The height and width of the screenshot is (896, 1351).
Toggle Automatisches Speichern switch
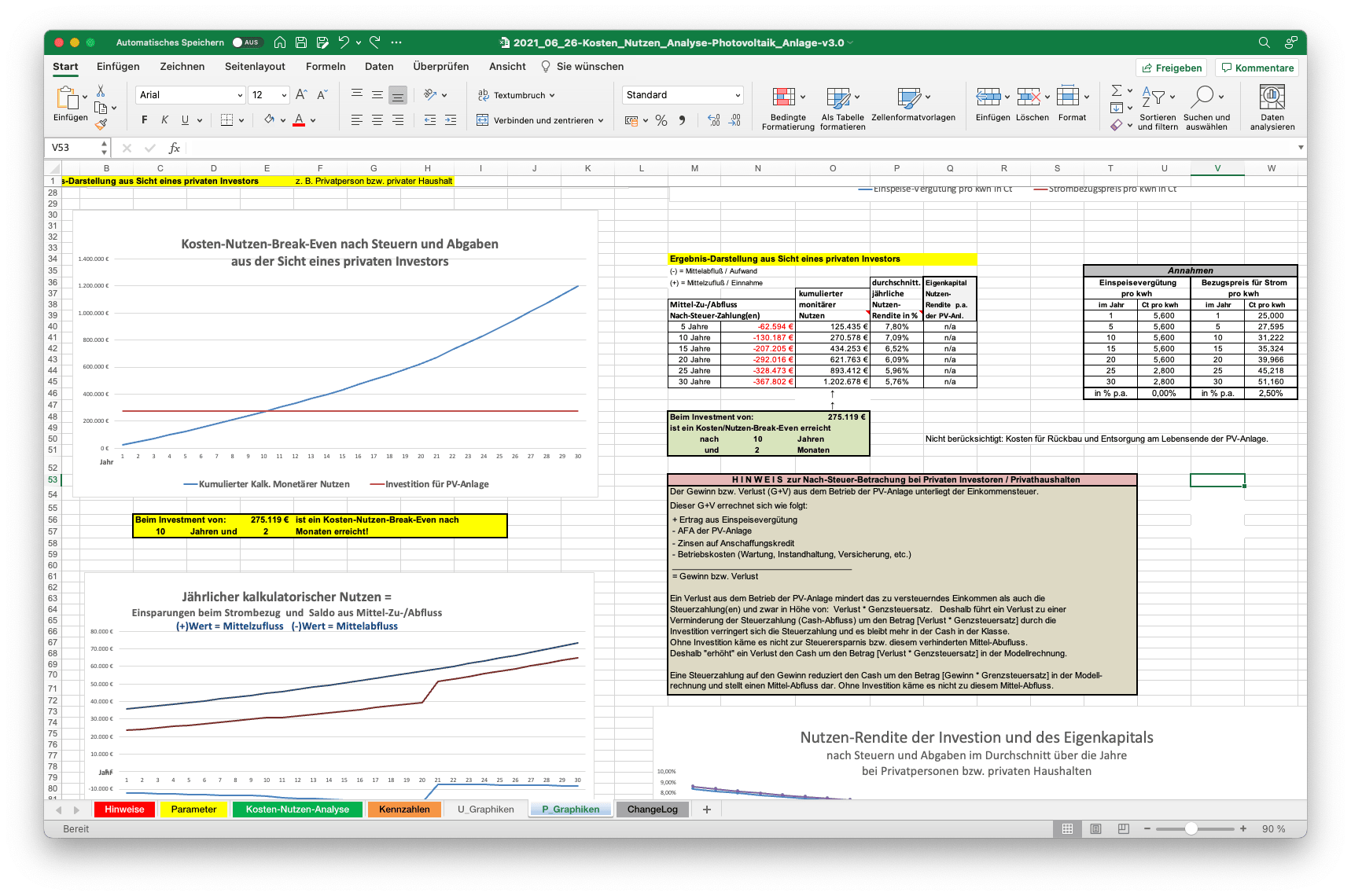pos(246,42)
